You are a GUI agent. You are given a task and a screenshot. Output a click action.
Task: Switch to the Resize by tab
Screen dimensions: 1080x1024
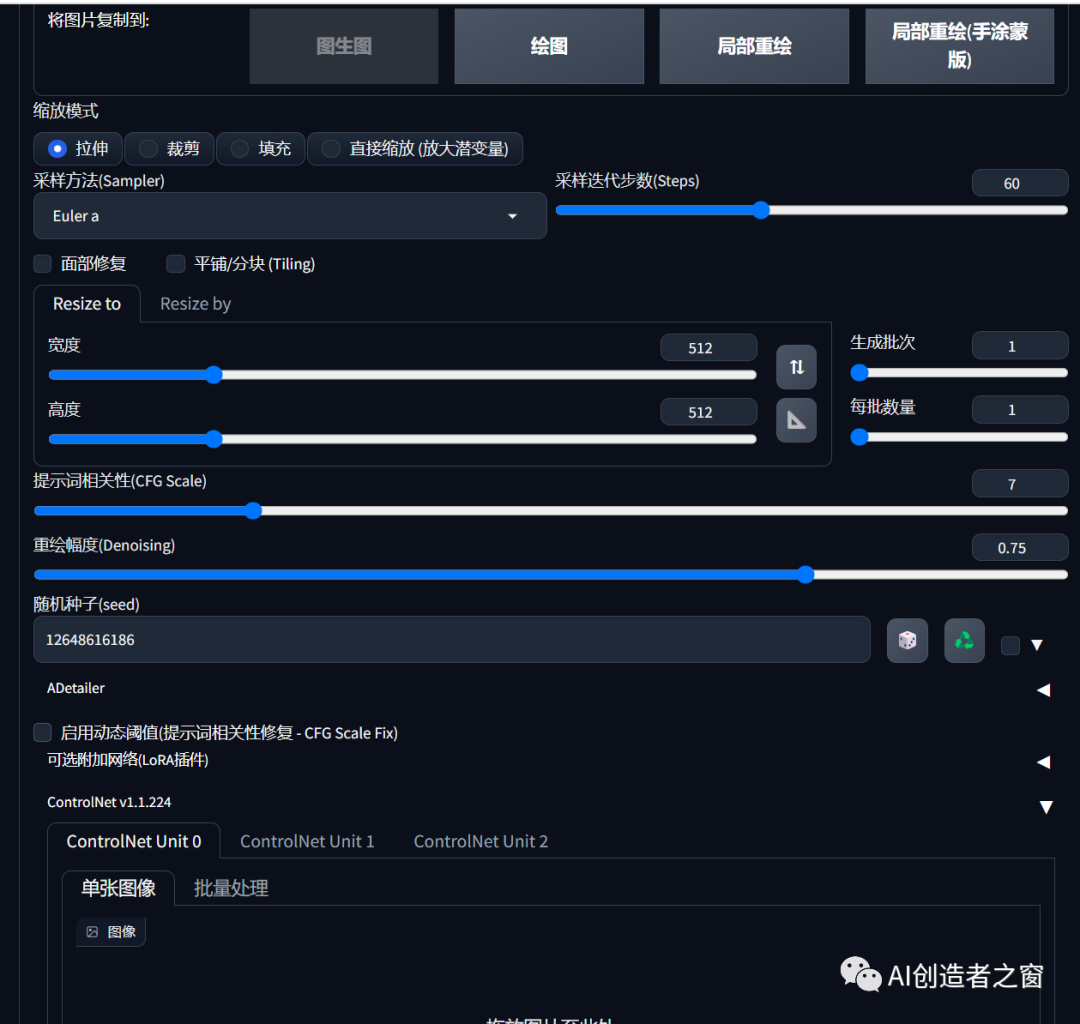coord(195,303)
